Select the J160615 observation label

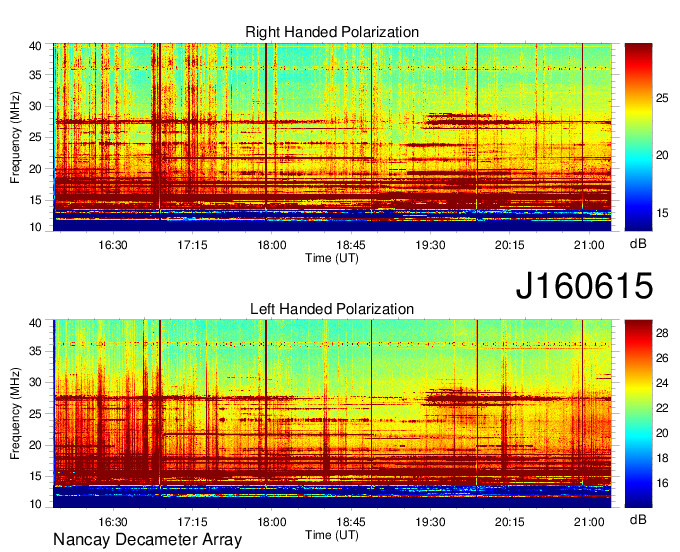[584, 285]
